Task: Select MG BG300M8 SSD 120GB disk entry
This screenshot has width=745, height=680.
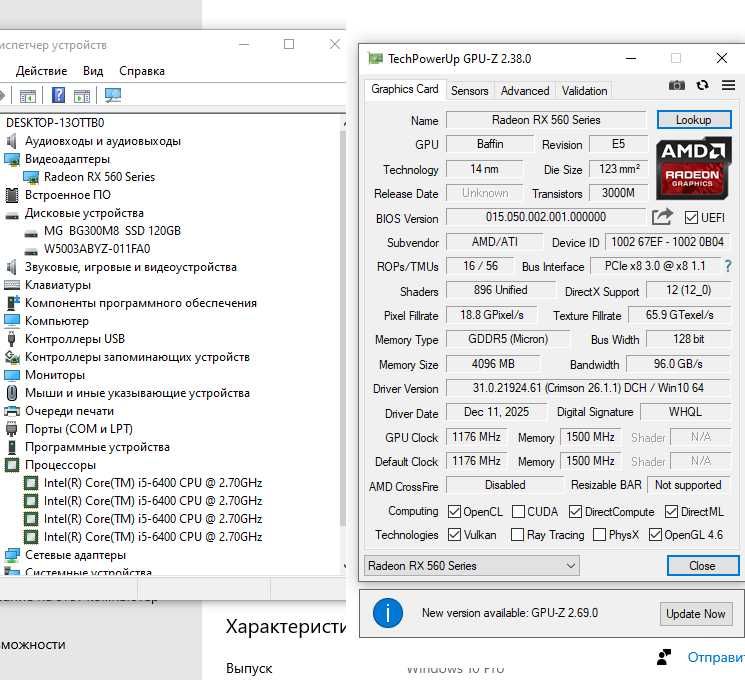Action: [x=112, y=231]
